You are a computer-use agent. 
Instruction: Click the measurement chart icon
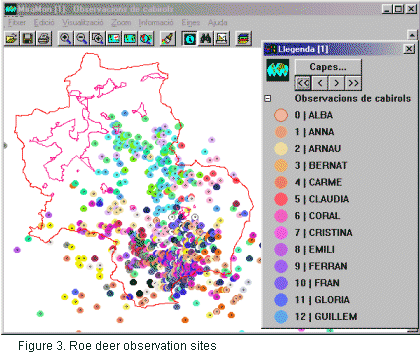coord(222,39)
